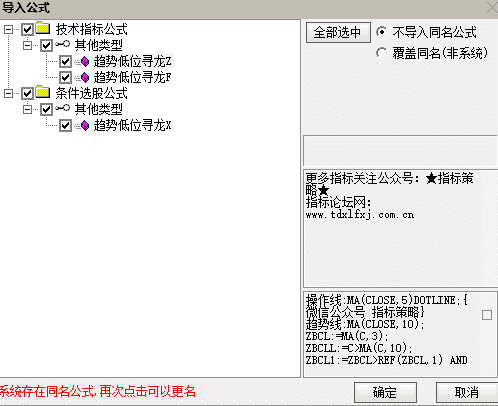Click key icon of 其他类型 under 技术指标公式
Viewport: 498px width, 406px height.
[63, 44]
